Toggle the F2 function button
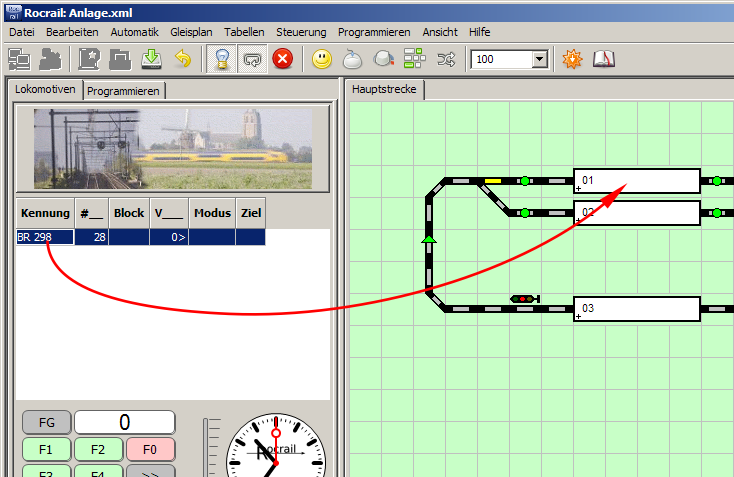Screen dimensions: 734x477 98,449
